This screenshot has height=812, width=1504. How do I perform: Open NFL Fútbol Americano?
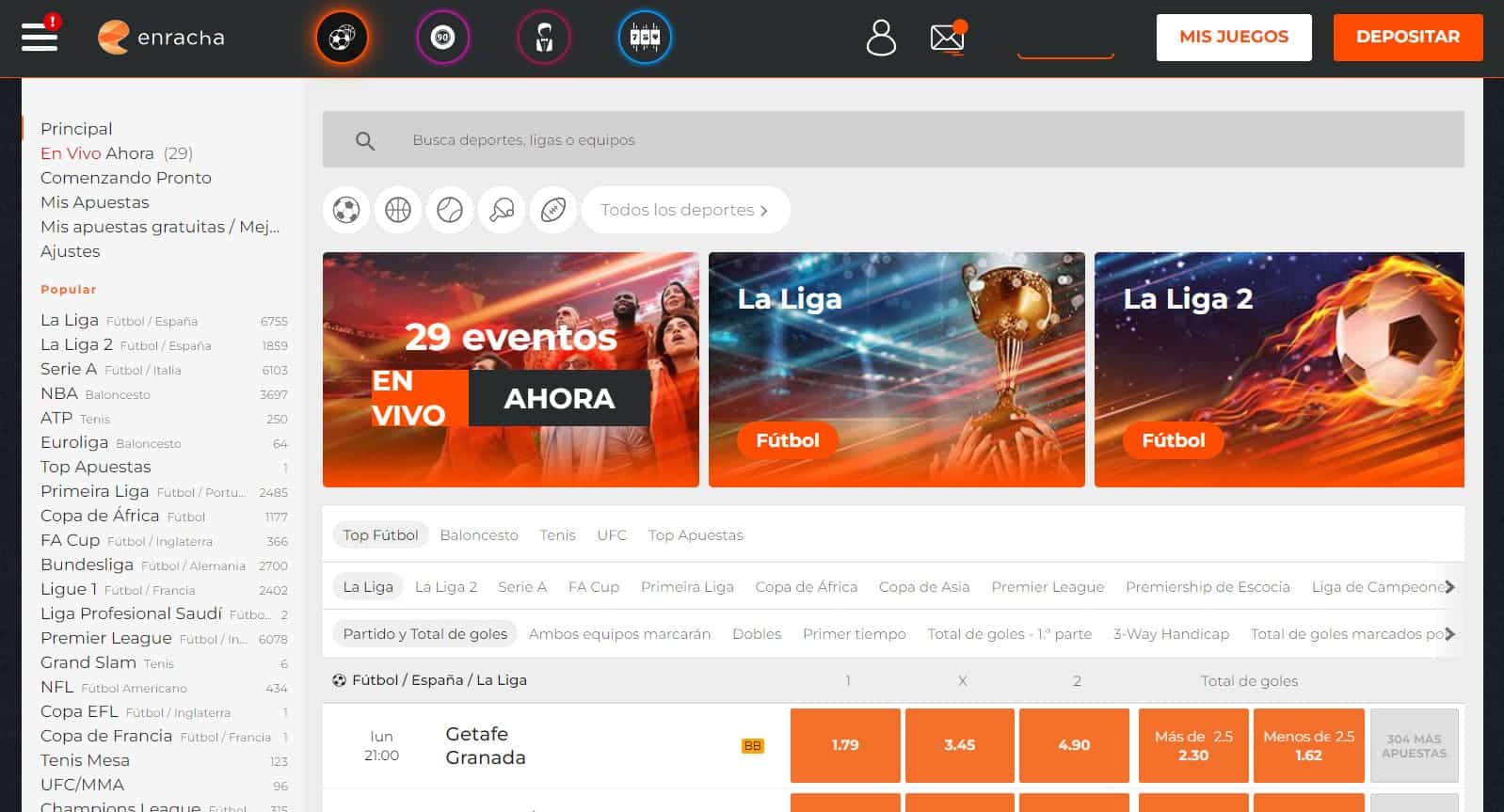pos(164,688)
